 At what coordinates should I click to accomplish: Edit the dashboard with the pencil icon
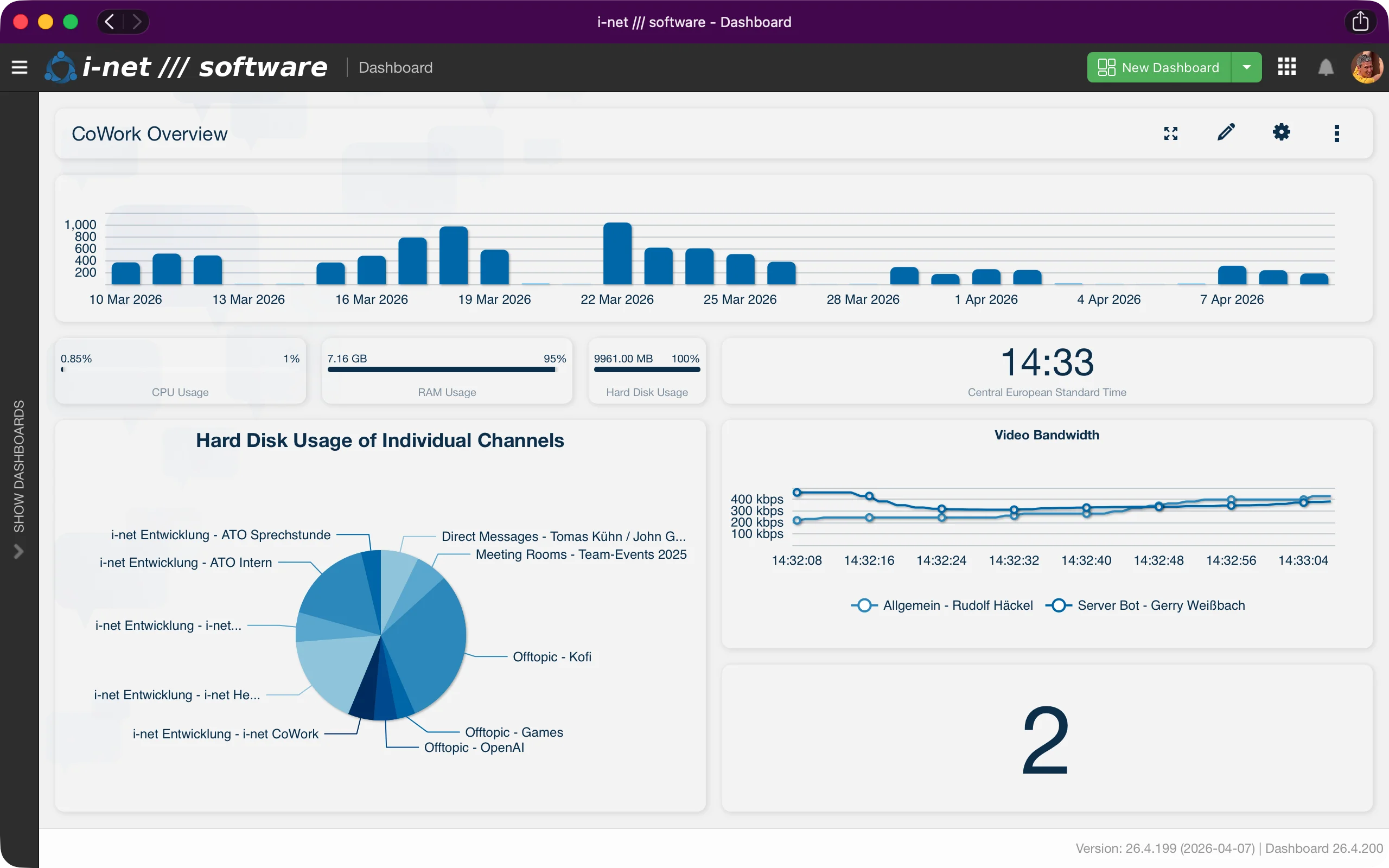pyautogui.click(x=1226, y=132)
